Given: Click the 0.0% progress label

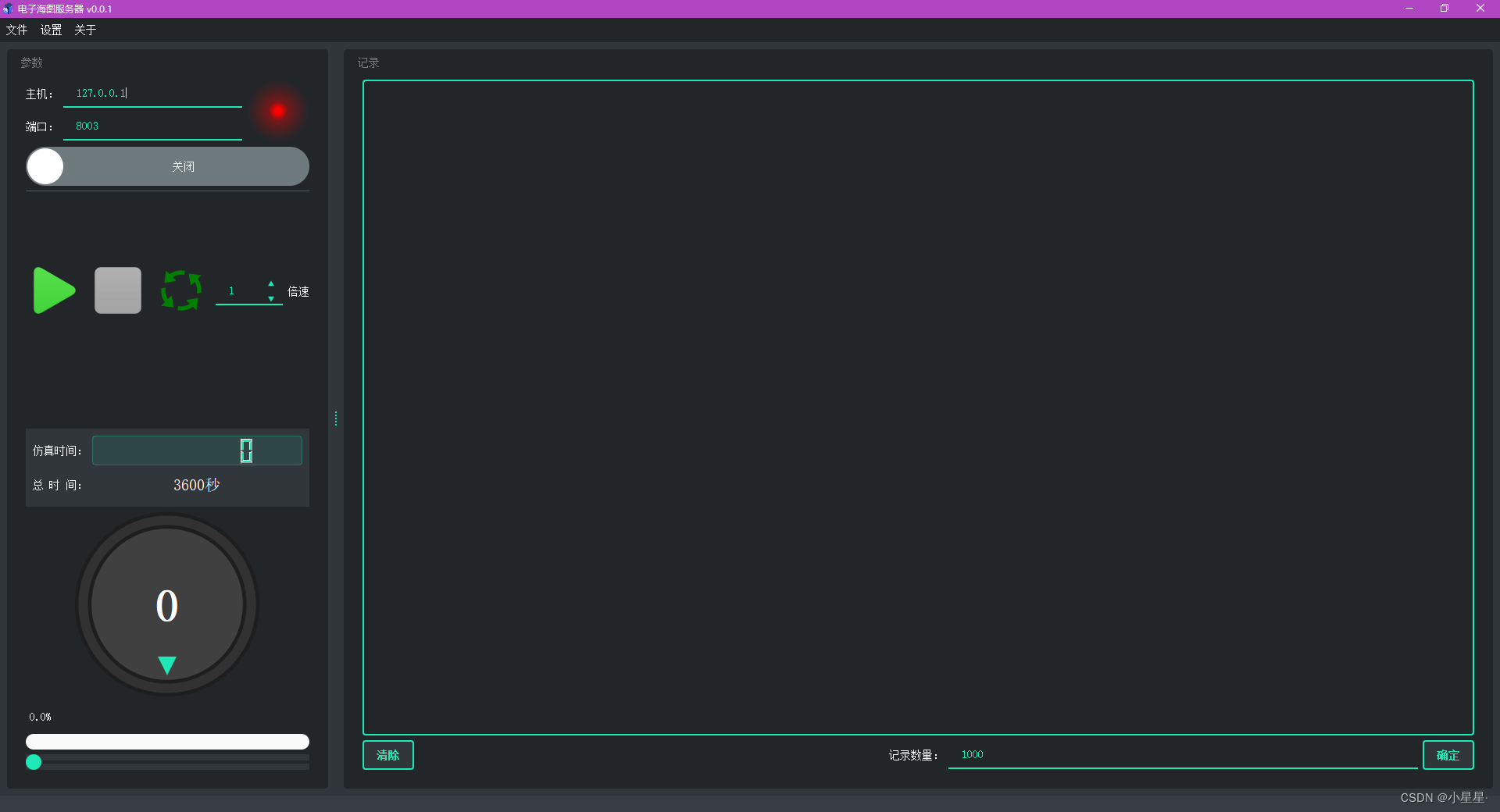Looking at the screenshot, I should coord(40,717).
